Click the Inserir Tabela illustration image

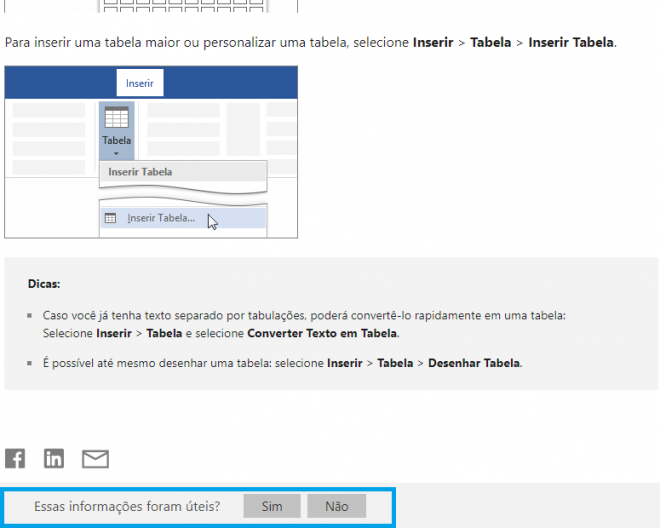(x=151, y=152)
